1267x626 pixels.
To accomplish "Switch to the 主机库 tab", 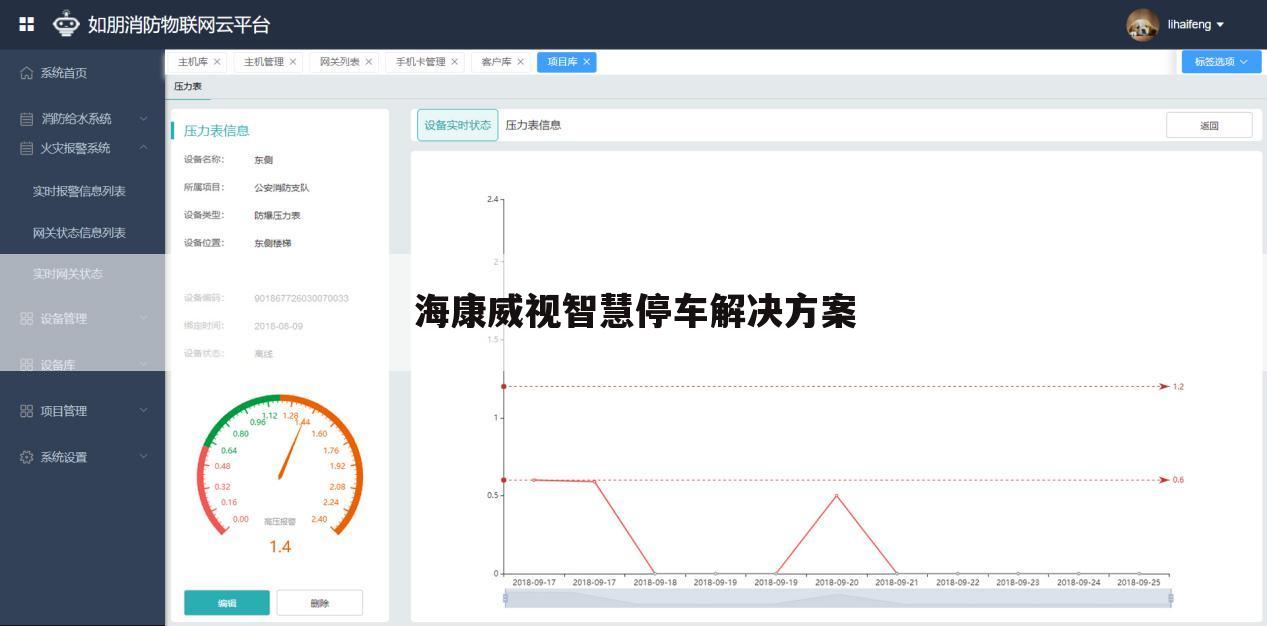I will tap(193, 62).
